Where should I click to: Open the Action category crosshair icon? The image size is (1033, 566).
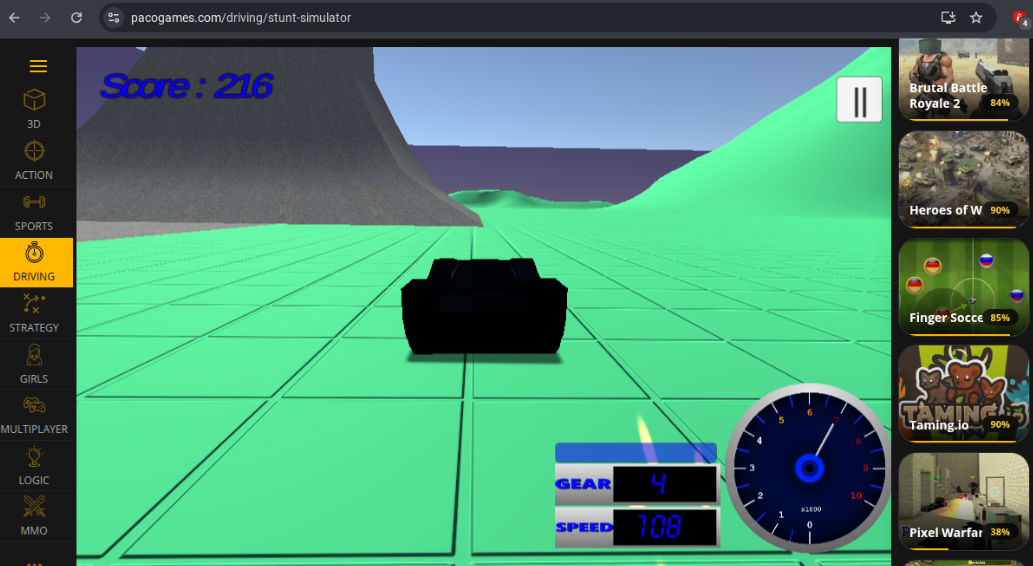(x=34, y=151)
